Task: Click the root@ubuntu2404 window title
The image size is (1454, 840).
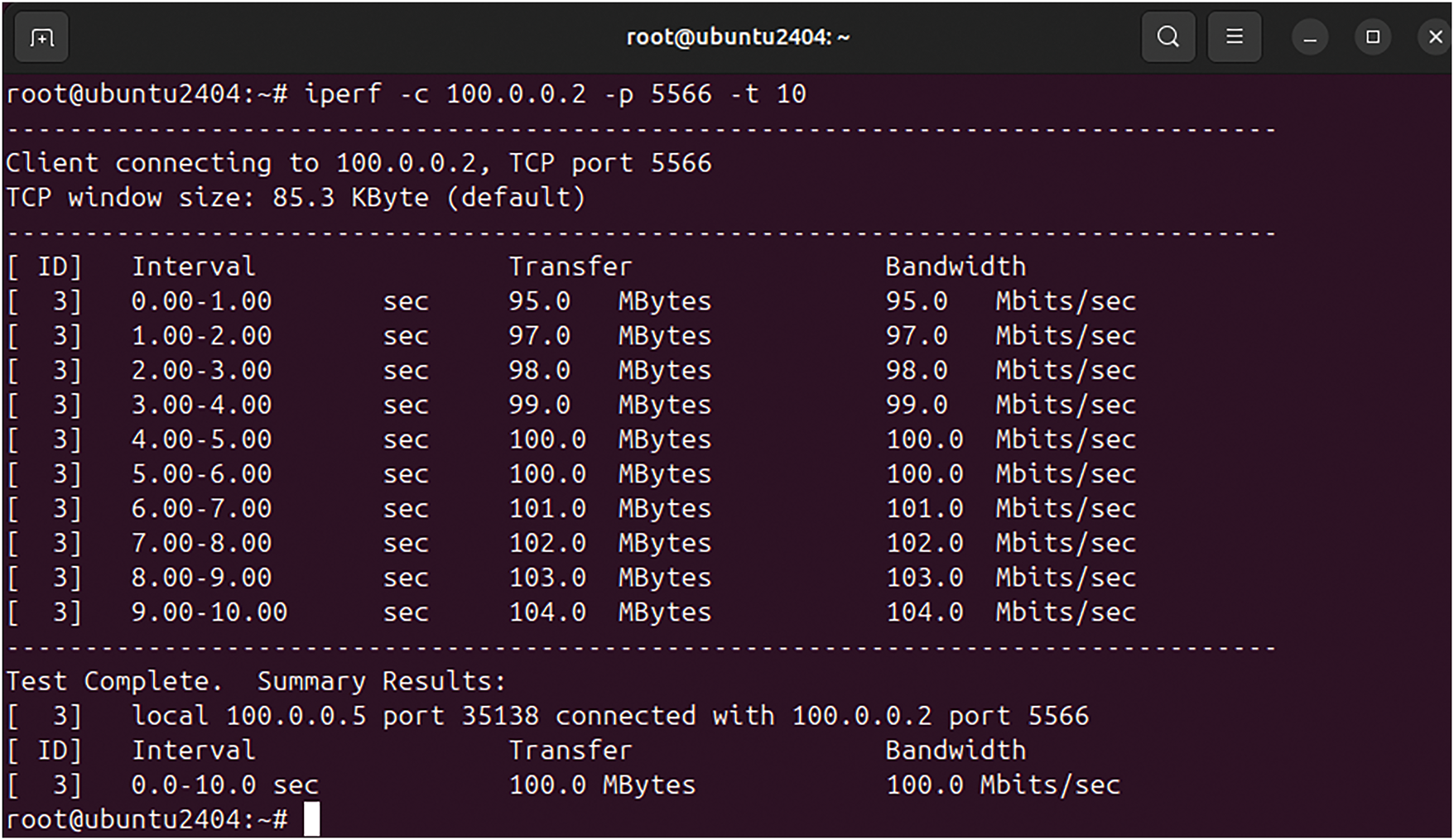Action: (737, 37)
